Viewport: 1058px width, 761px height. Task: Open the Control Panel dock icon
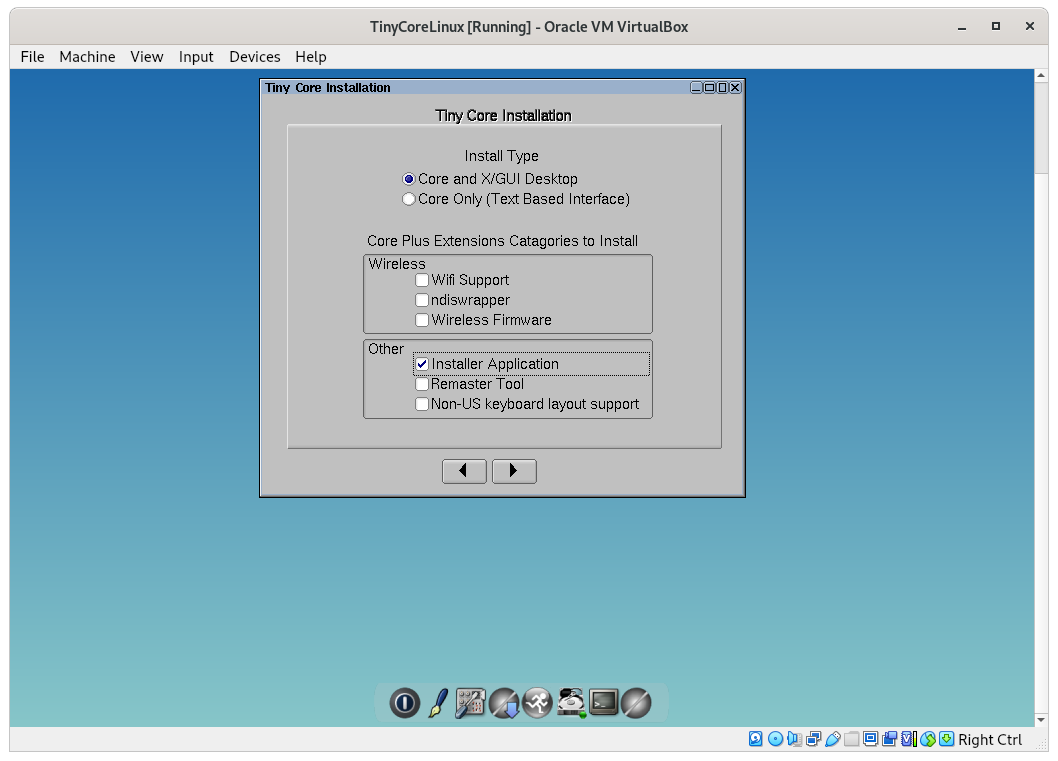[470, 703]
